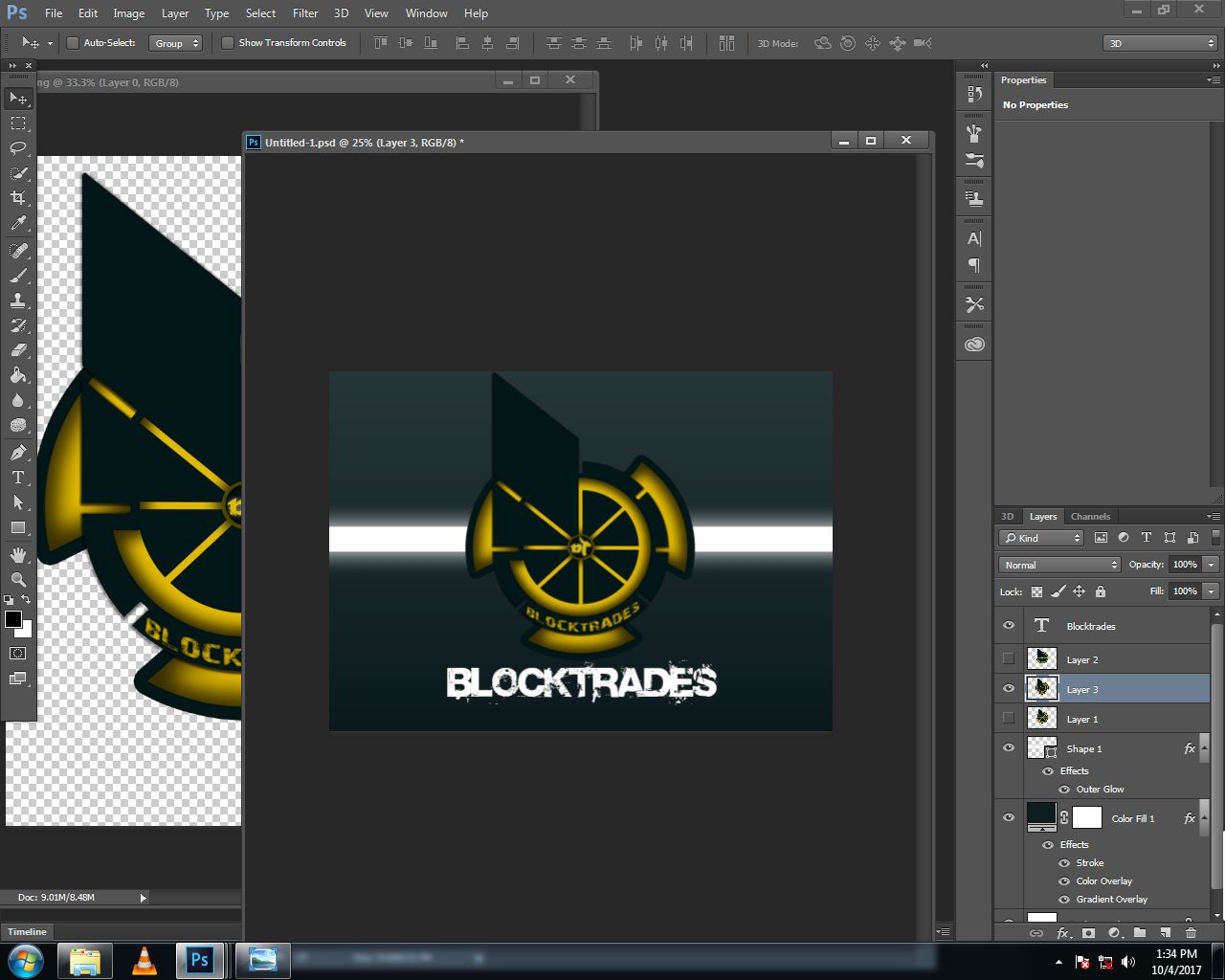Select the Brush tool

[x=18, y=276]
